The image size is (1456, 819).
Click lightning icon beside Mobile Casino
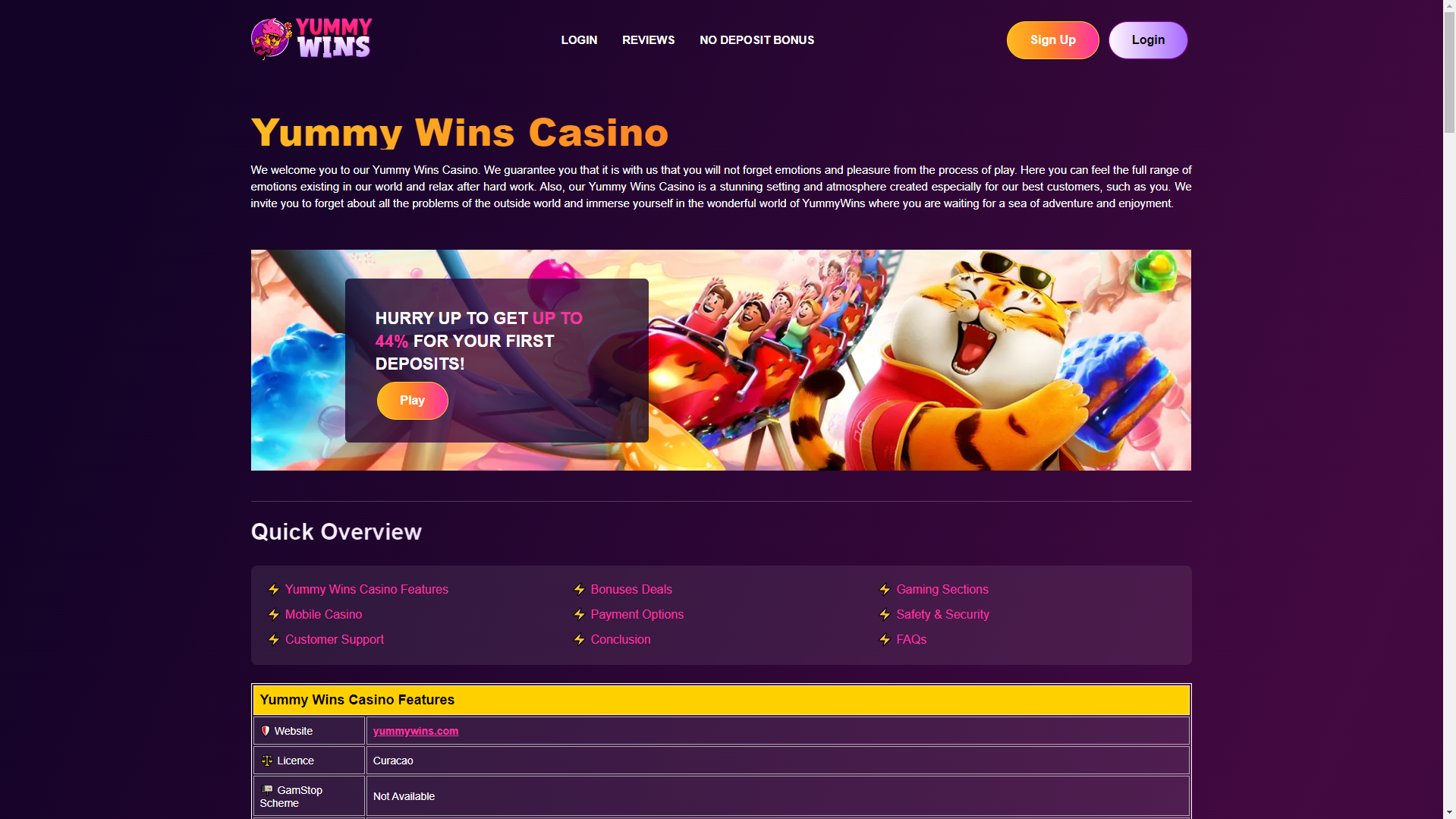(x=274, y=615)
